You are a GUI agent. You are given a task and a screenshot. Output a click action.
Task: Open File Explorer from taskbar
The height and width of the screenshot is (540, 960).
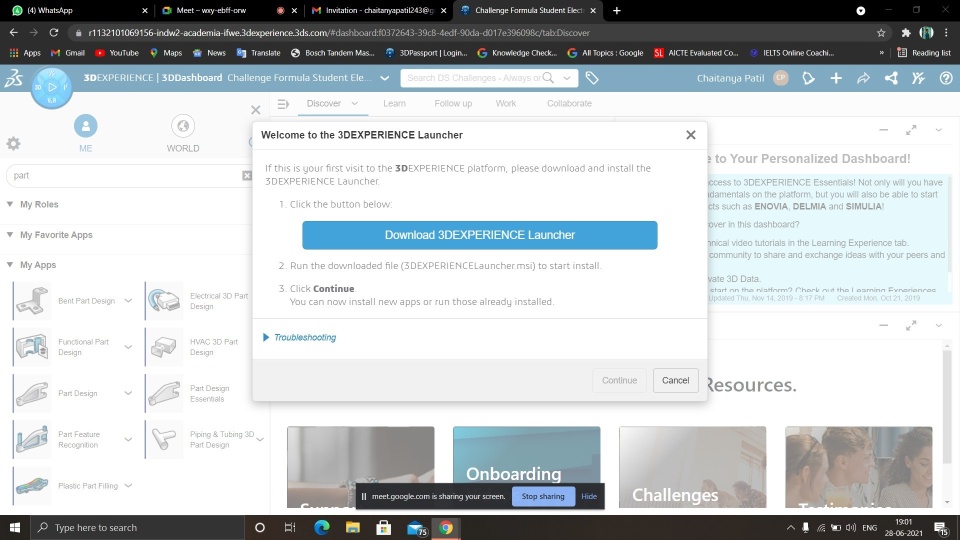tap(353, 527)
